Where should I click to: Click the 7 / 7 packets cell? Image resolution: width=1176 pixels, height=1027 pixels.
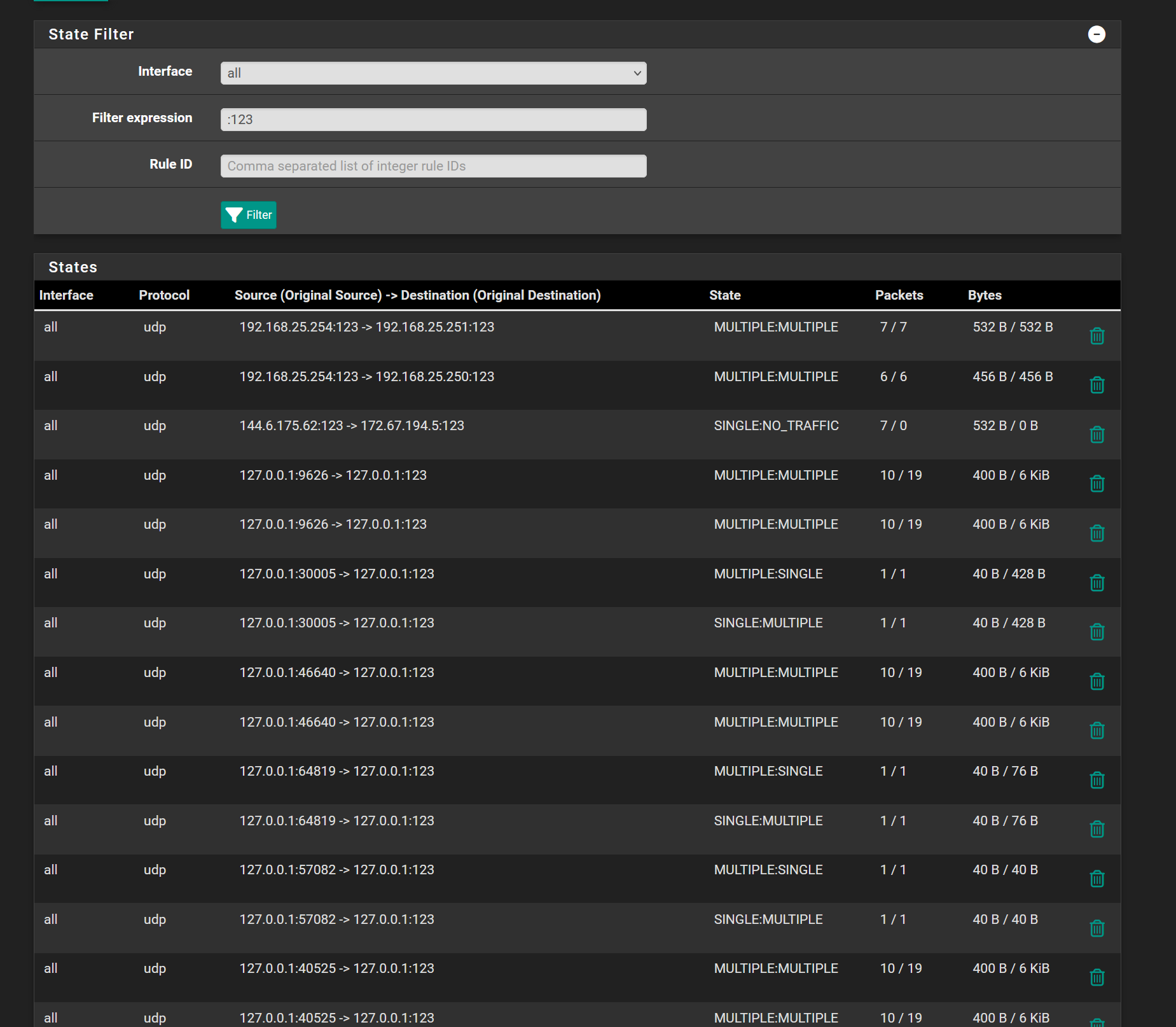pos(894,327)
